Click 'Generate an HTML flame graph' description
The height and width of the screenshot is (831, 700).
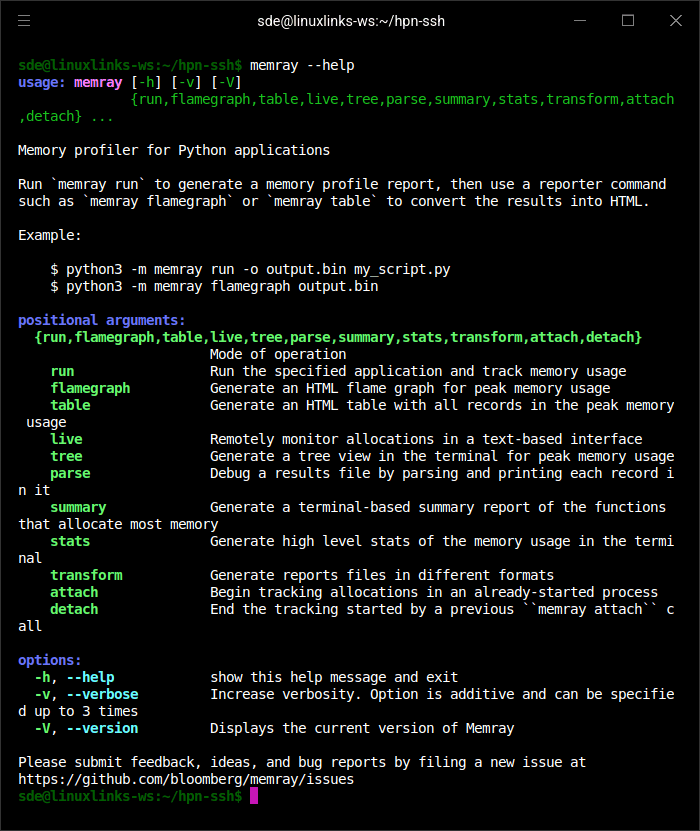point(410,388)
